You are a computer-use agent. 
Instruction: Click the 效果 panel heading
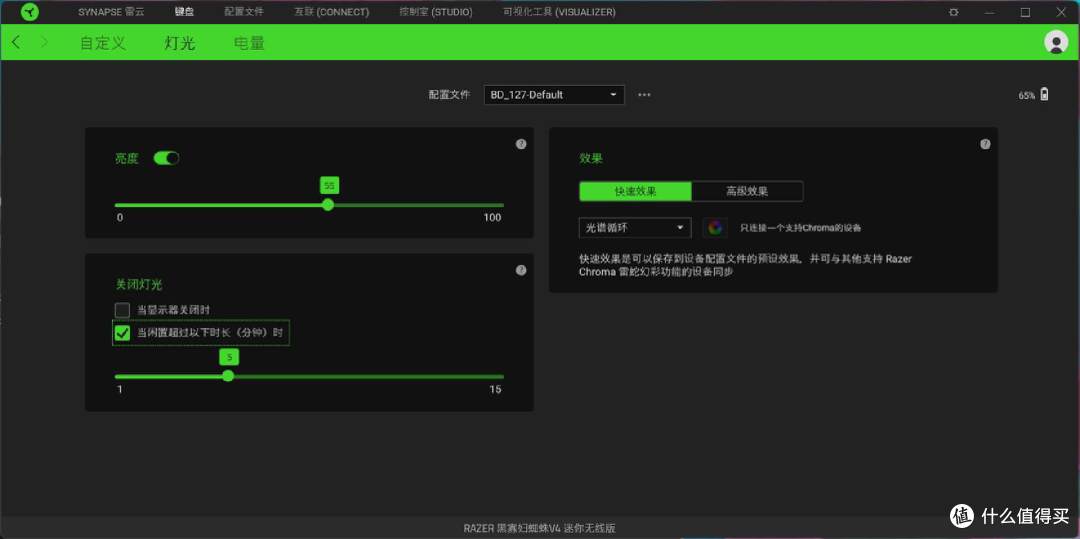tap(591, 158)
